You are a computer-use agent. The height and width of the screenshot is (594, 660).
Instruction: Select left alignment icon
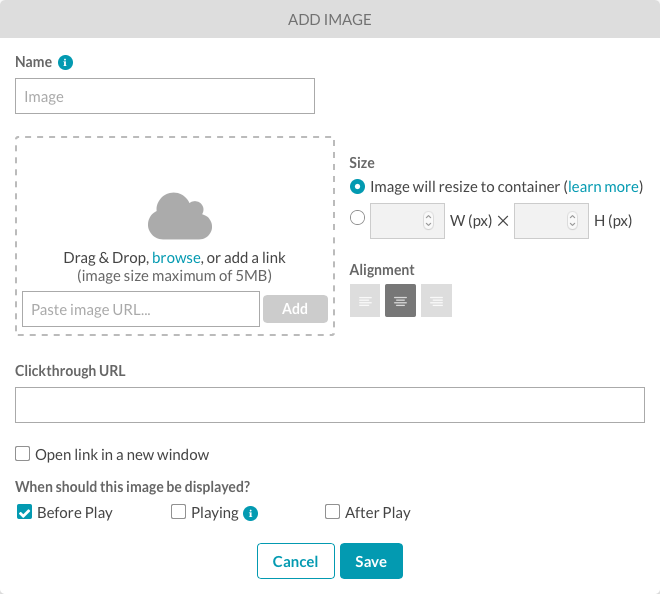click(x=365, y=301)
